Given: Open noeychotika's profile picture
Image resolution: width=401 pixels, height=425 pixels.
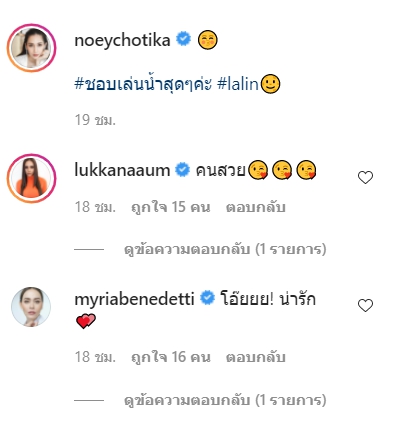Looking at the screenshot, I should pos(31,48).
